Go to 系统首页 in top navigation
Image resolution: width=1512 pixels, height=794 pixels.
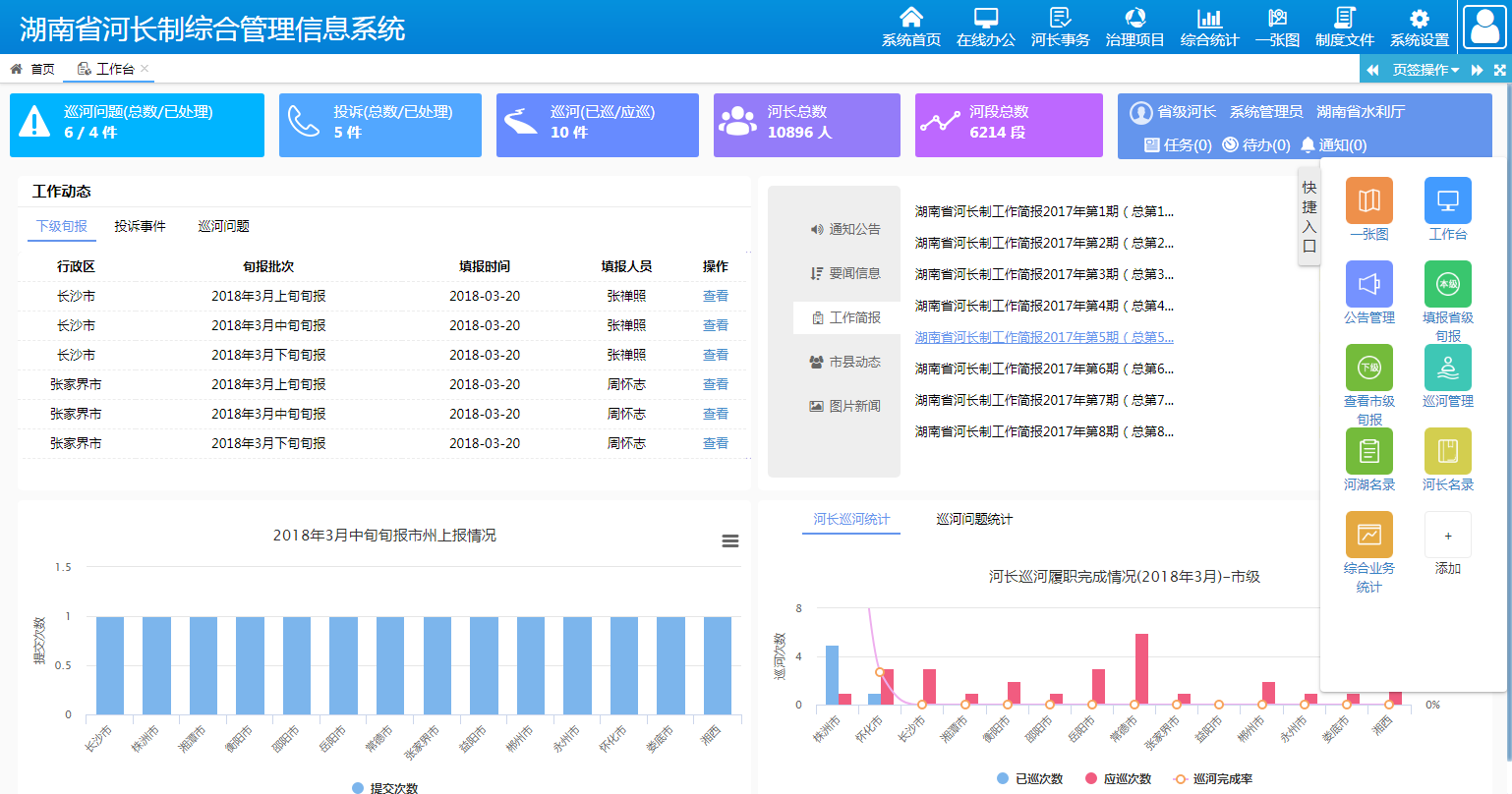pyautogui.click(x=911, y=27)
